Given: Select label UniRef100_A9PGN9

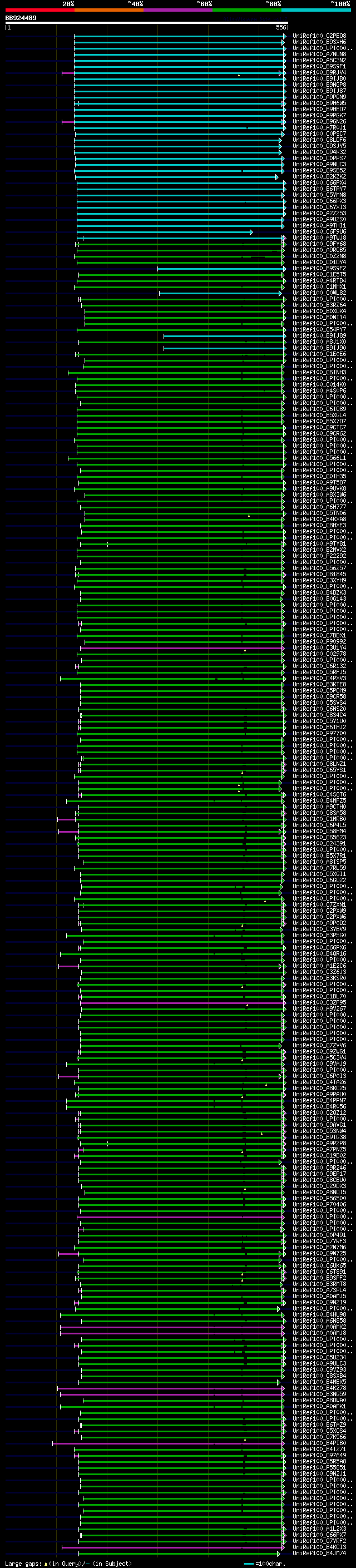Looking at the screenshot, I should click(x=319, y=97).
